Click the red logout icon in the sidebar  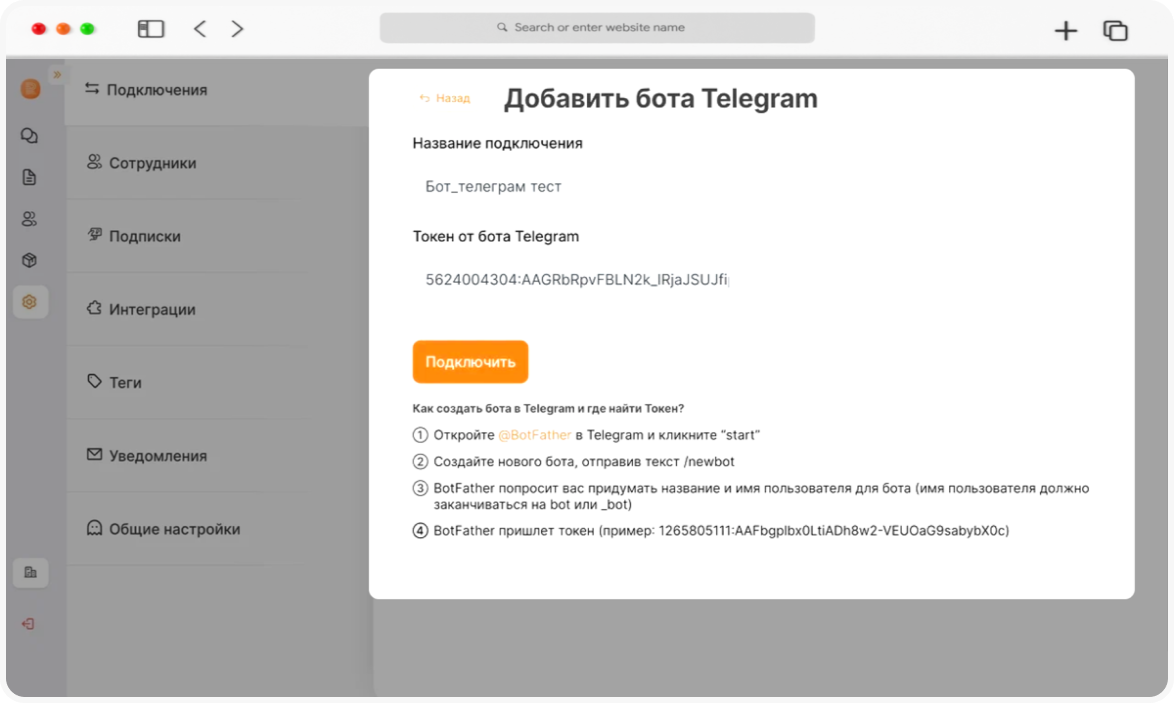coord(28,624)
